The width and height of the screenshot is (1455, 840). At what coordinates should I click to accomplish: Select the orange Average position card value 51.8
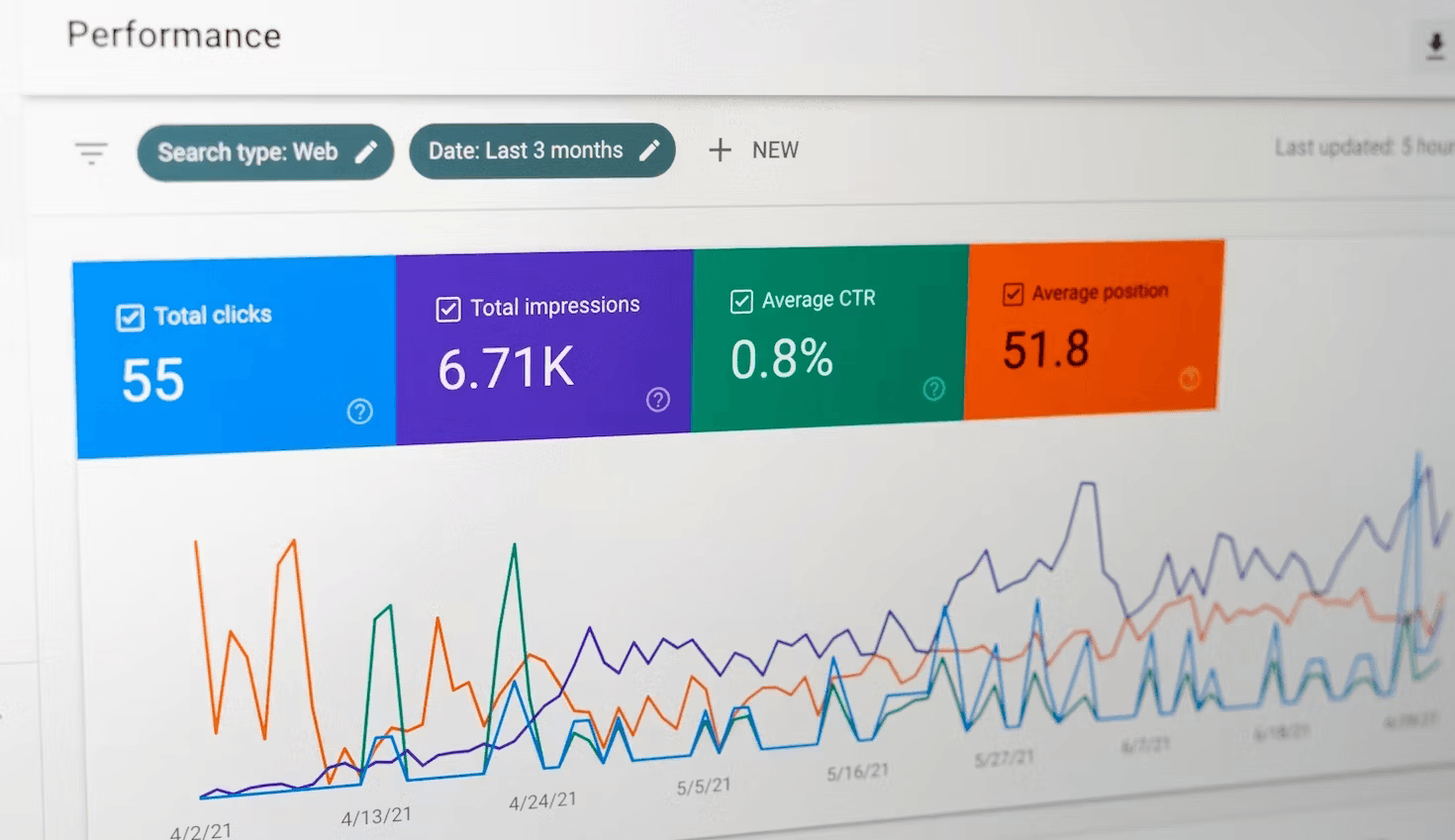1046,349
